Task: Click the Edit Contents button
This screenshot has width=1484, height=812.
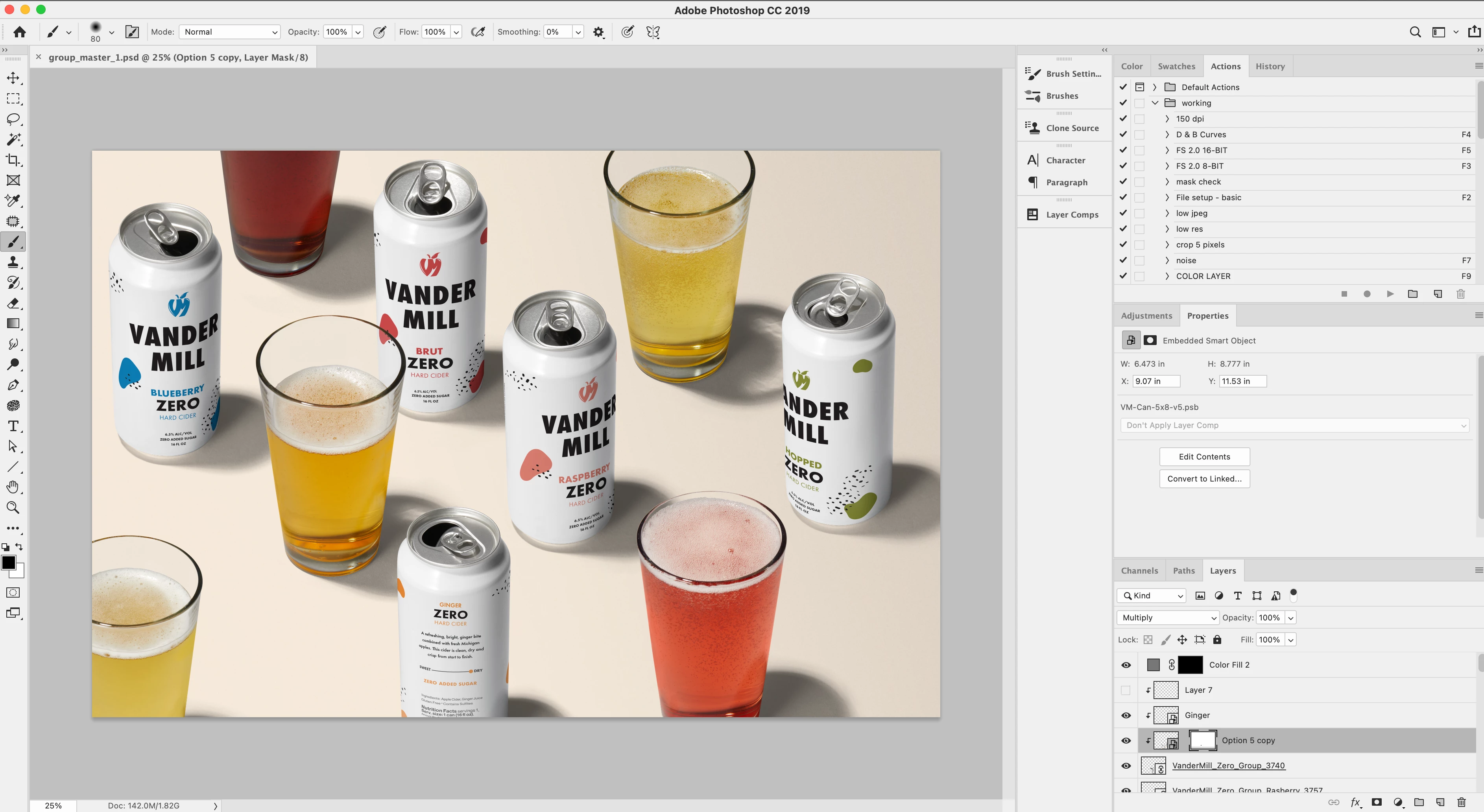Action: pos(1204,457)
